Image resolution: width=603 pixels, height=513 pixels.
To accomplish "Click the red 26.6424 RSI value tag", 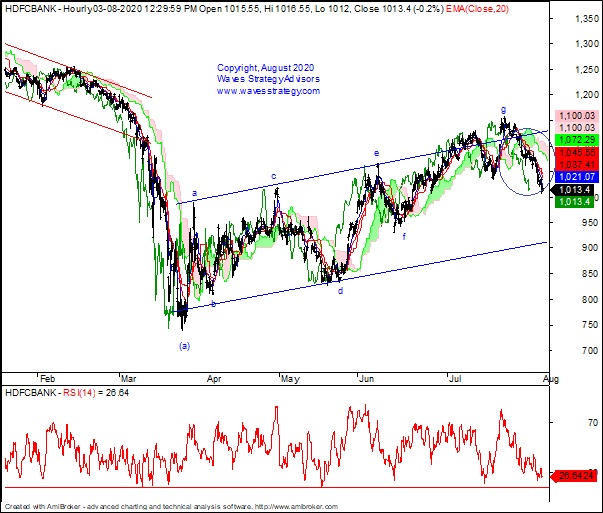I will point(573,476).
